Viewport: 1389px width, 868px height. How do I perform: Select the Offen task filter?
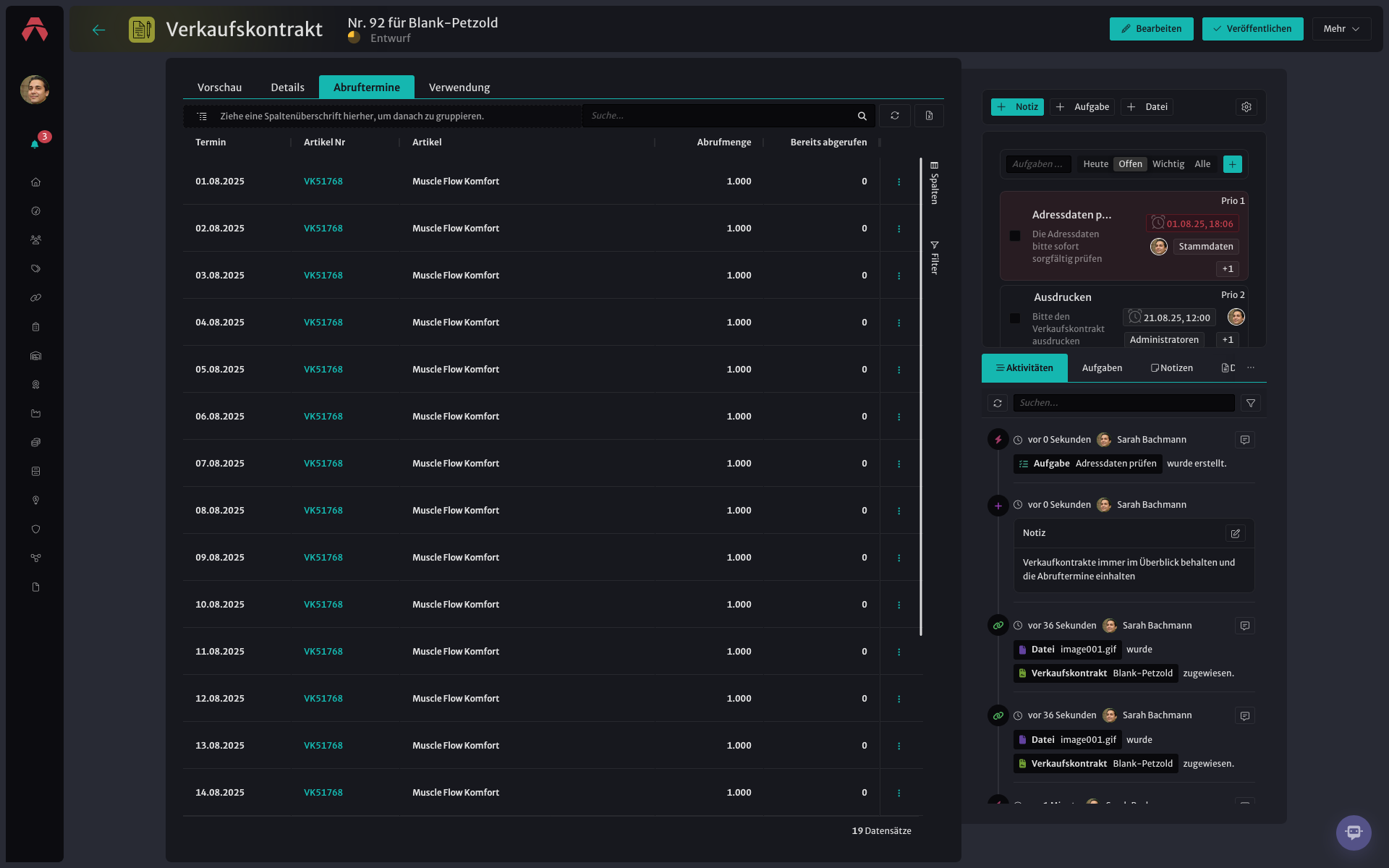click(x=1130, y=164)
